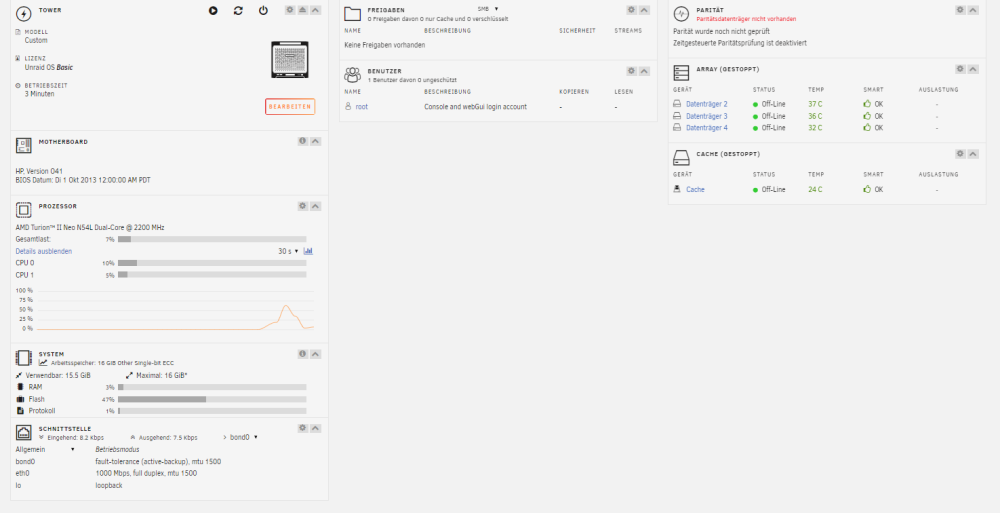Click the 24 C cache temperature
1000x513 pixels.
pos(815,190)
